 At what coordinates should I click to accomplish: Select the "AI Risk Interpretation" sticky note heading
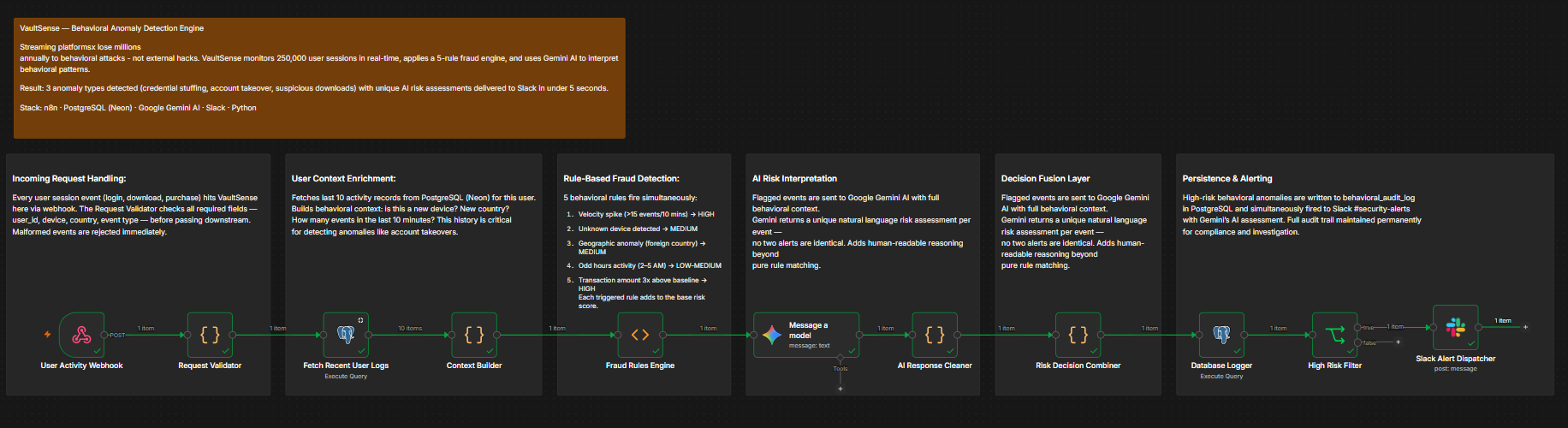coord(794,179)
